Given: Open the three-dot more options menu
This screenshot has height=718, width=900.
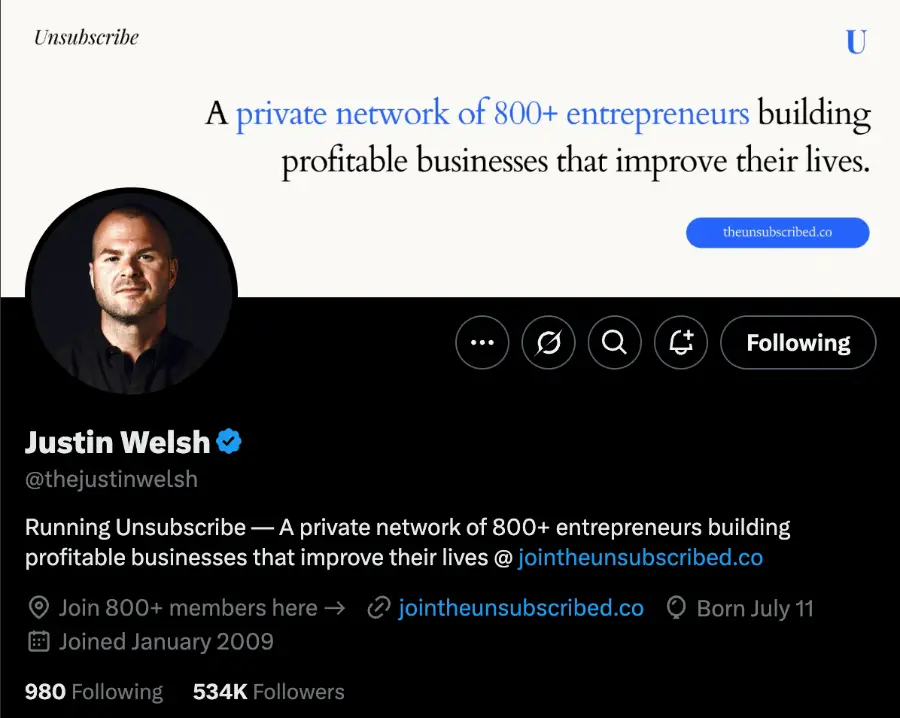Looking at the screenshot, I should click(x=482, y=343).
